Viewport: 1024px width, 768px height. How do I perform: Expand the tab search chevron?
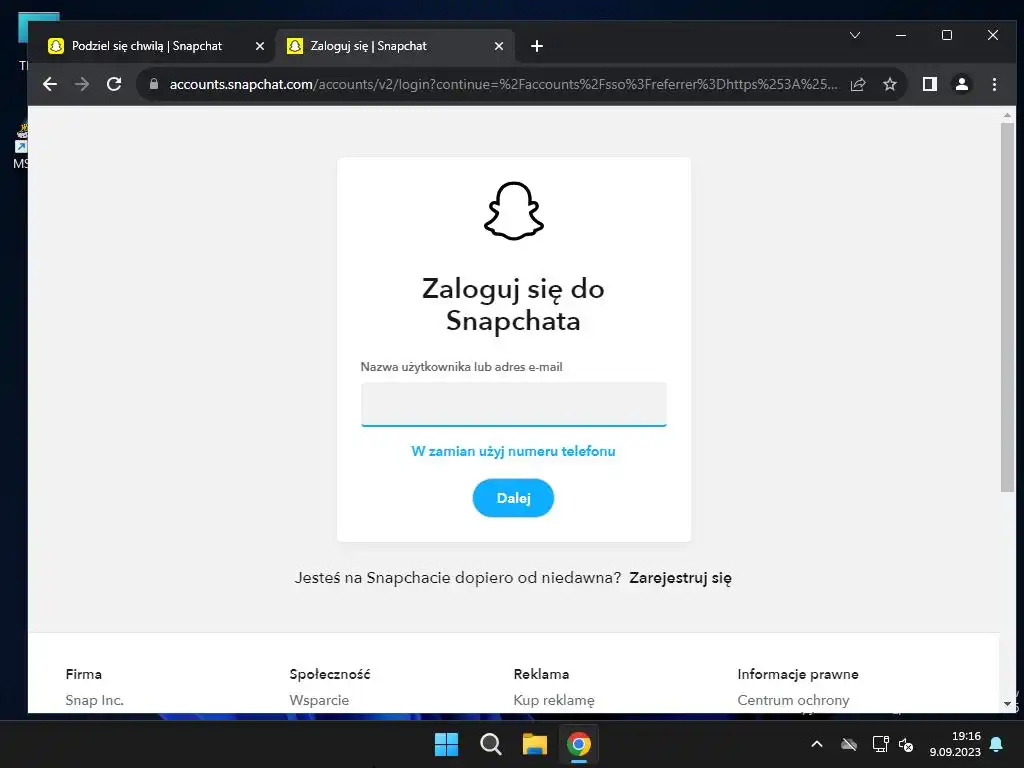(x=855, y=35)
